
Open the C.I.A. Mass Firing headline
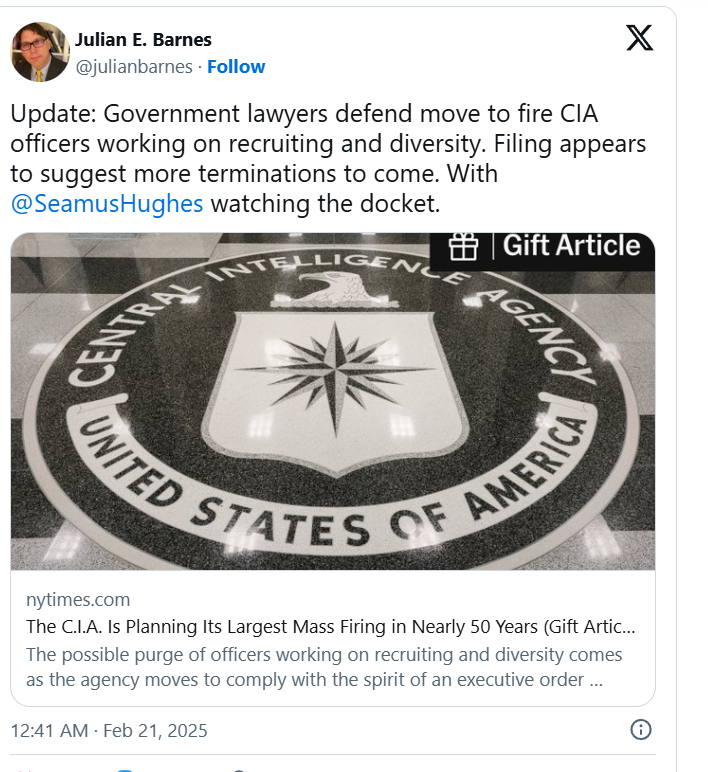330,628
